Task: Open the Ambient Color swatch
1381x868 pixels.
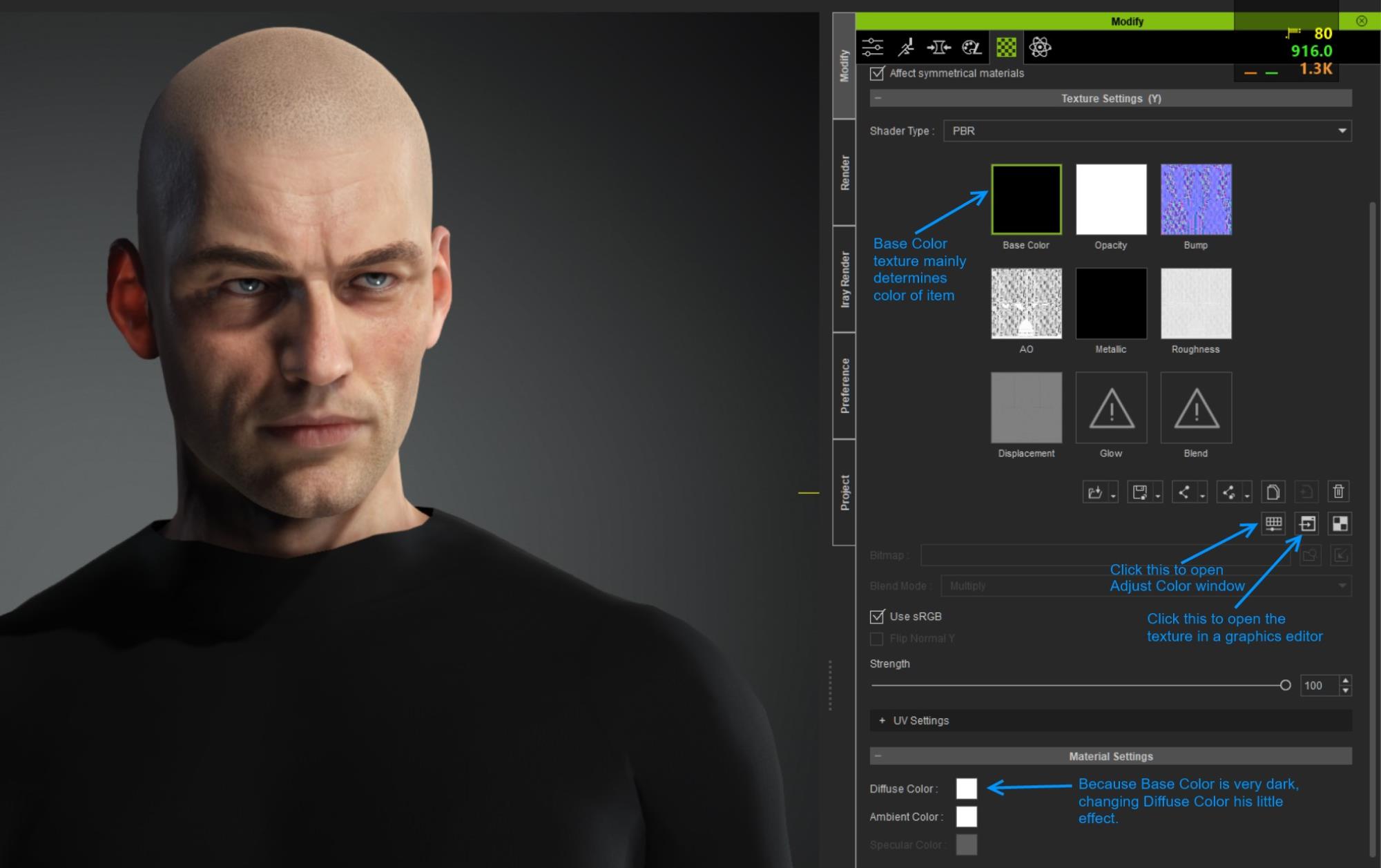Action: [x=967, y=817]
